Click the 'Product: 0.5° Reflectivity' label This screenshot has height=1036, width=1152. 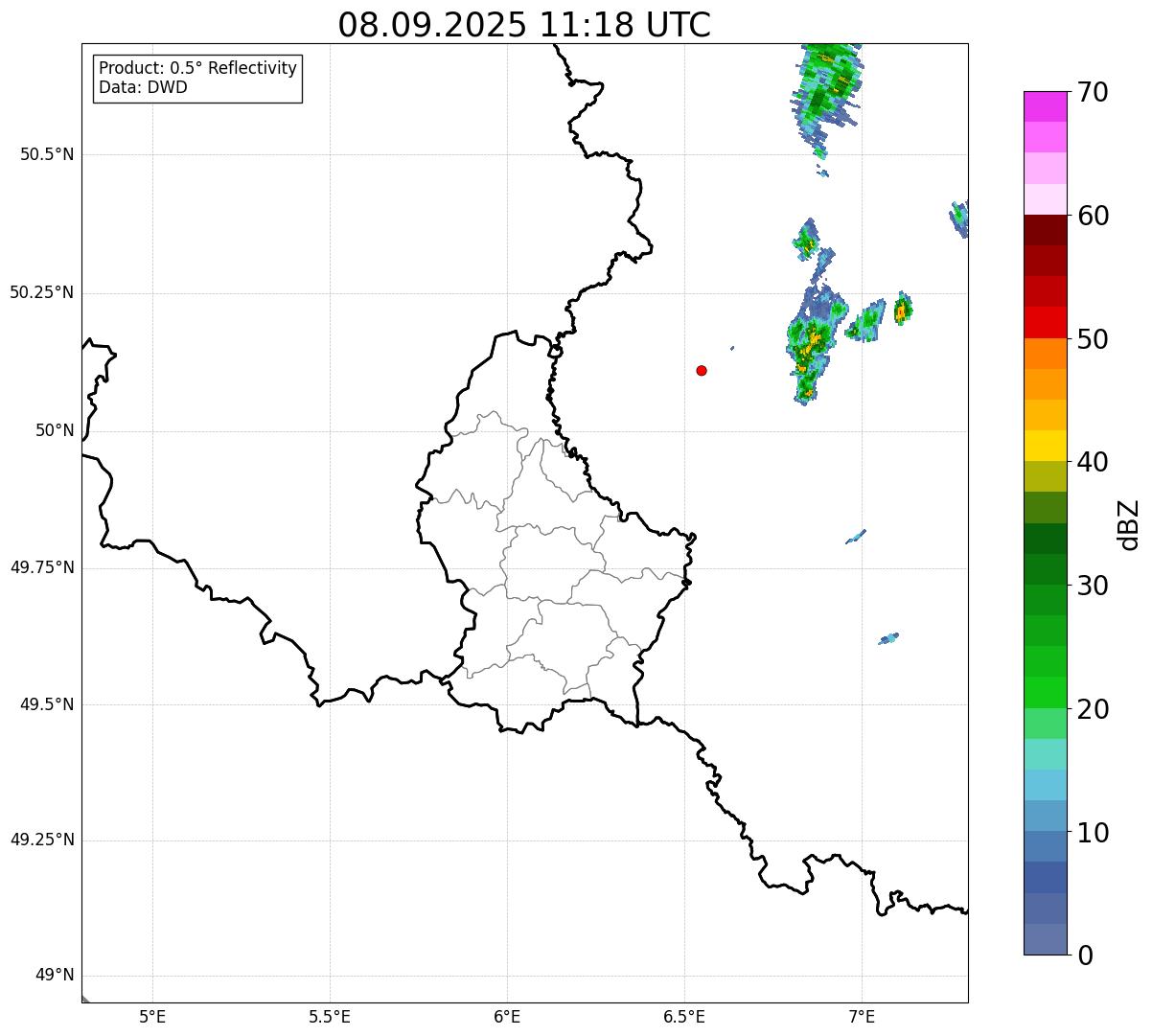(198, 69)
